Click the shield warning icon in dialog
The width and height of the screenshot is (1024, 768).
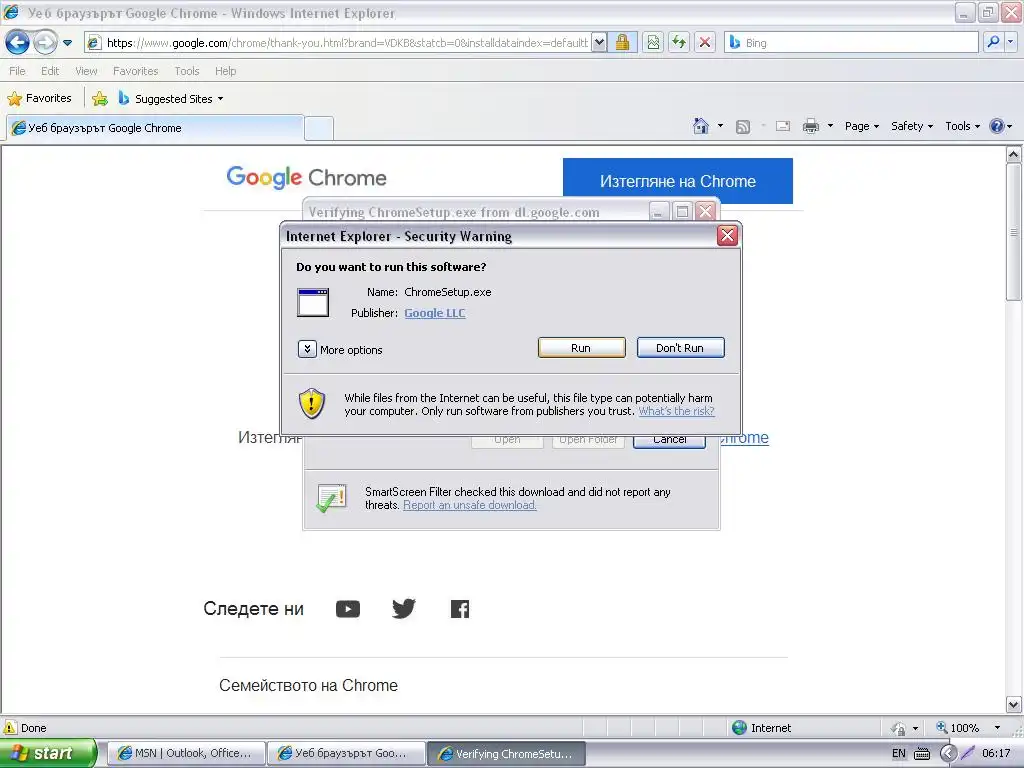[x=312, y=403]
